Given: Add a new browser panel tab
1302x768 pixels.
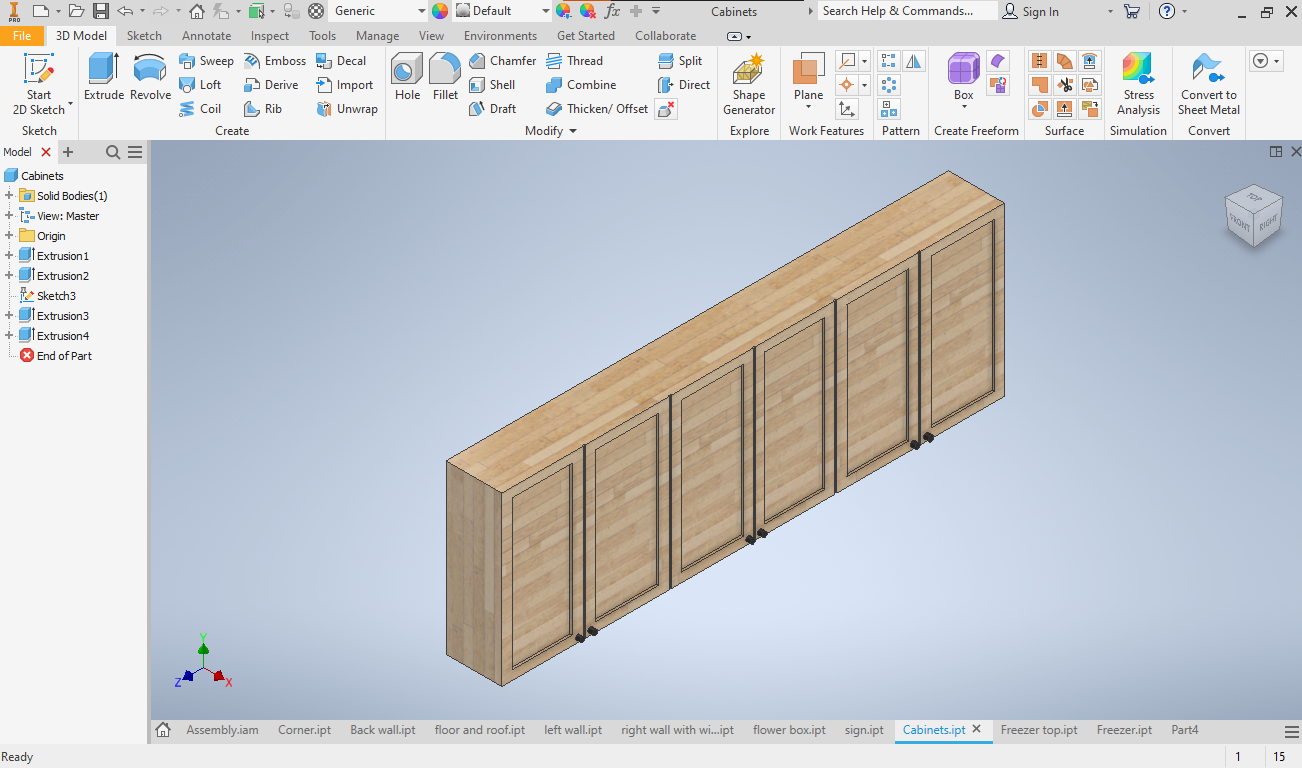Looking at the screenshot, I should pyautogui.click(x=68, y=152).
